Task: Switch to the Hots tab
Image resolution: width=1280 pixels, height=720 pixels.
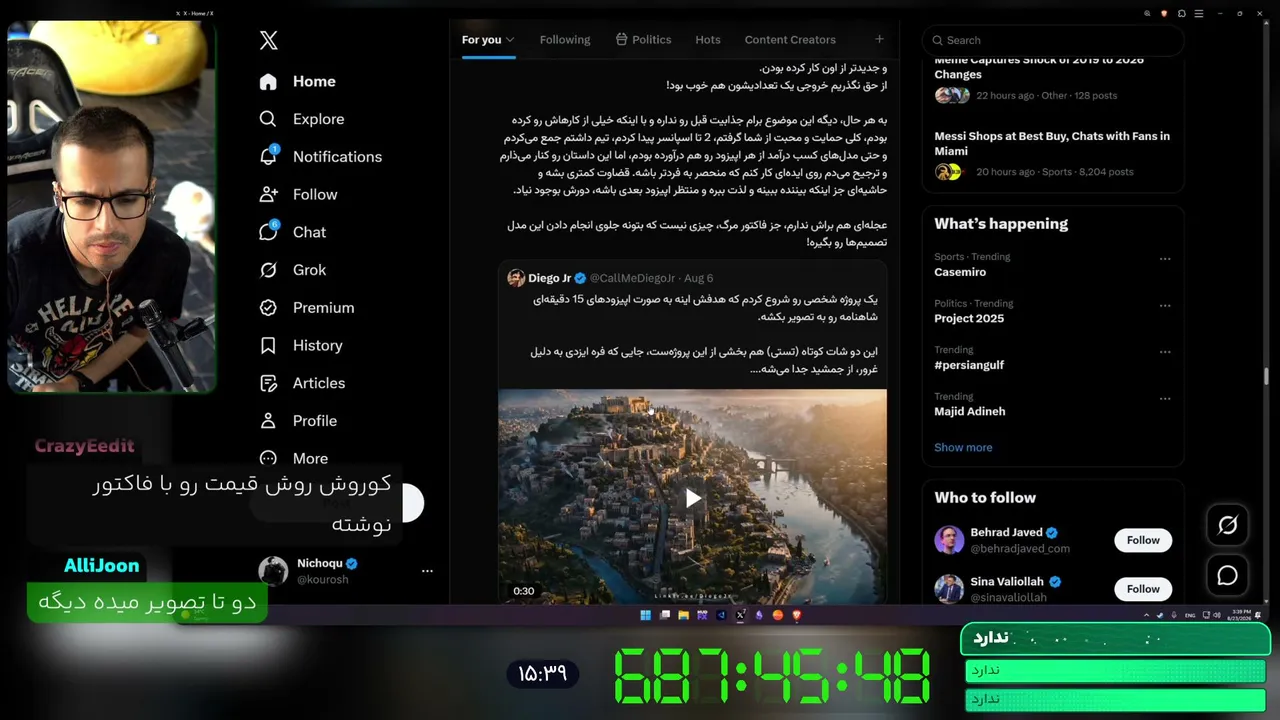Action: 708,40
